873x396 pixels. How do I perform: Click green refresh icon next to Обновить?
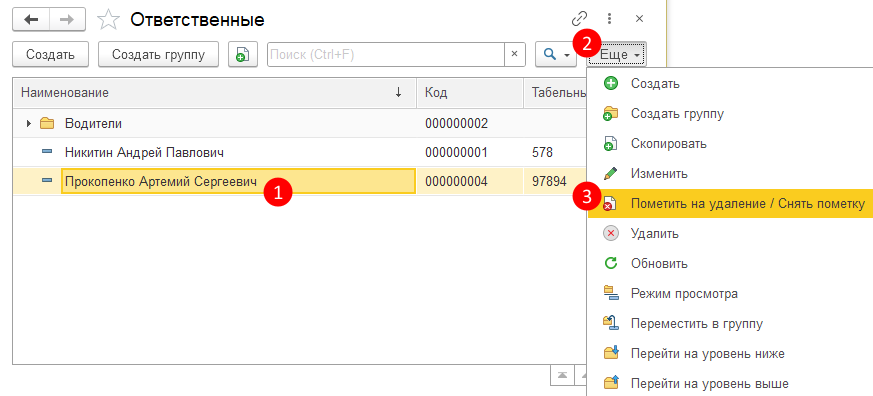(611, 264)
